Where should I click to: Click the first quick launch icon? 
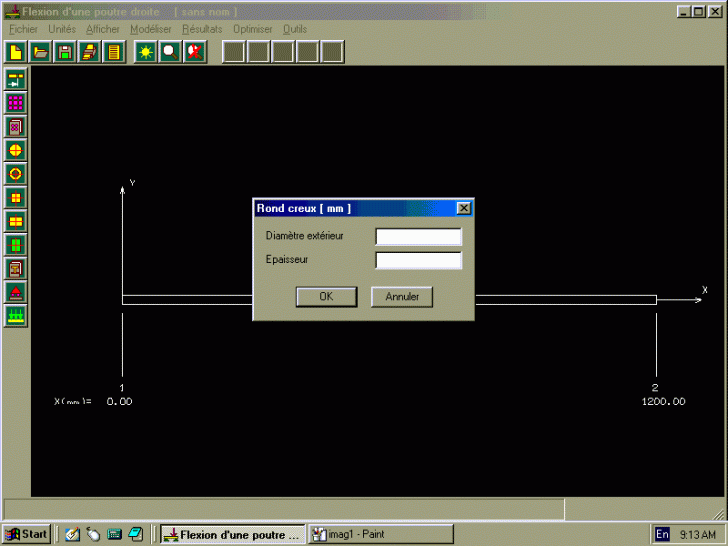(72, 534)
